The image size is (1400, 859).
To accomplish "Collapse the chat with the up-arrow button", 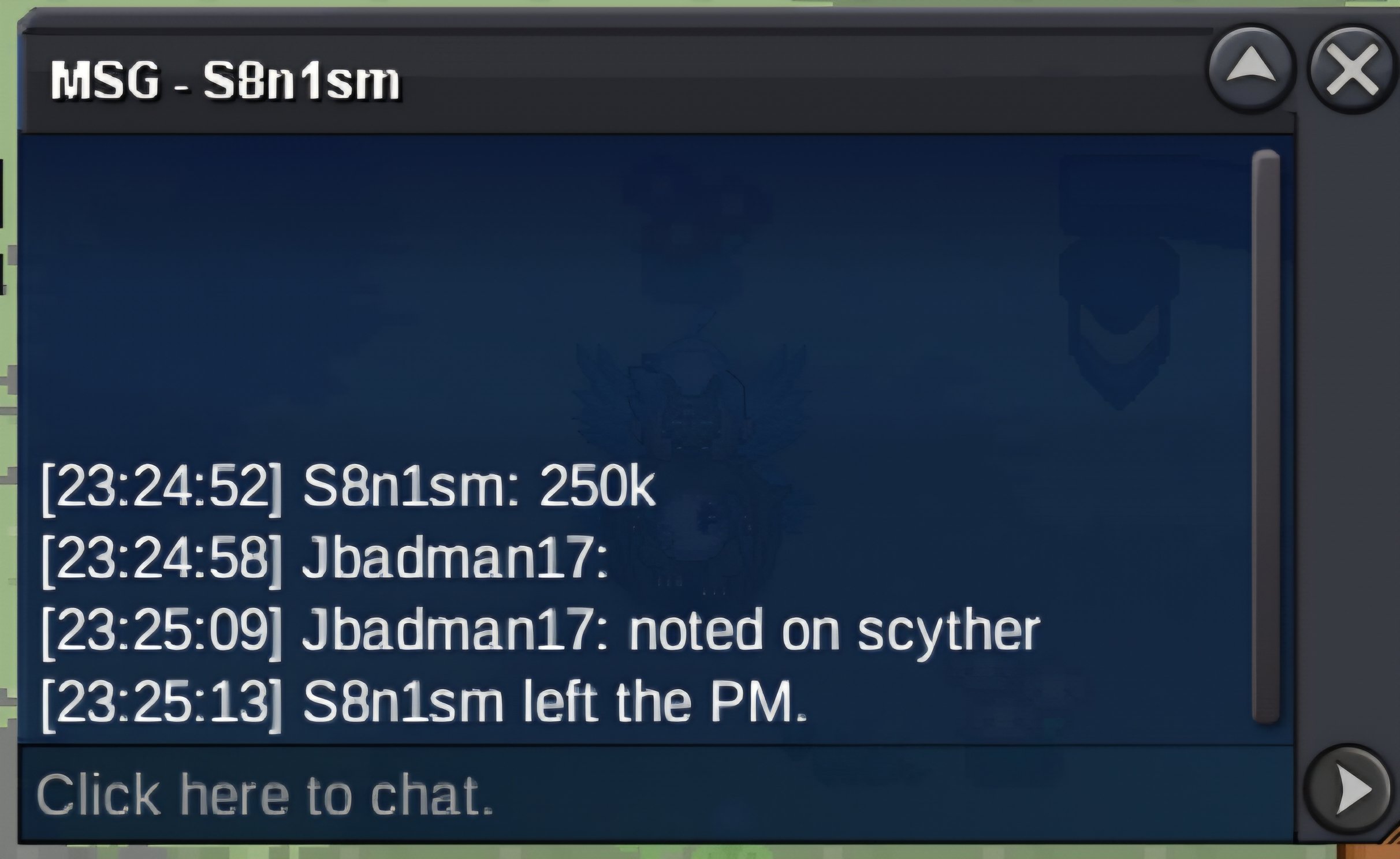I will [1251, 70].
